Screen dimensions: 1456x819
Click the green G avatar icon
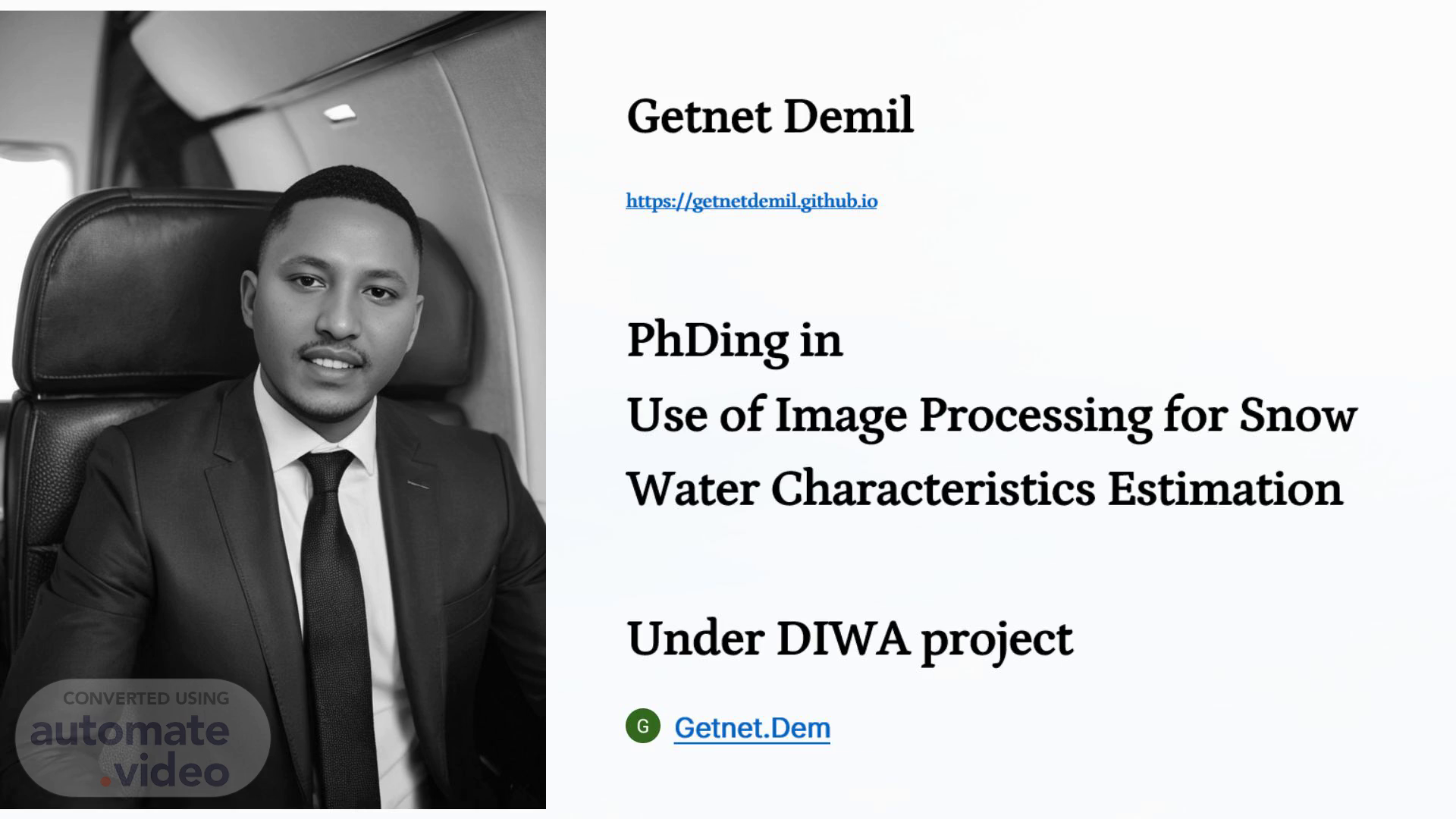click(x=643, y=726)
